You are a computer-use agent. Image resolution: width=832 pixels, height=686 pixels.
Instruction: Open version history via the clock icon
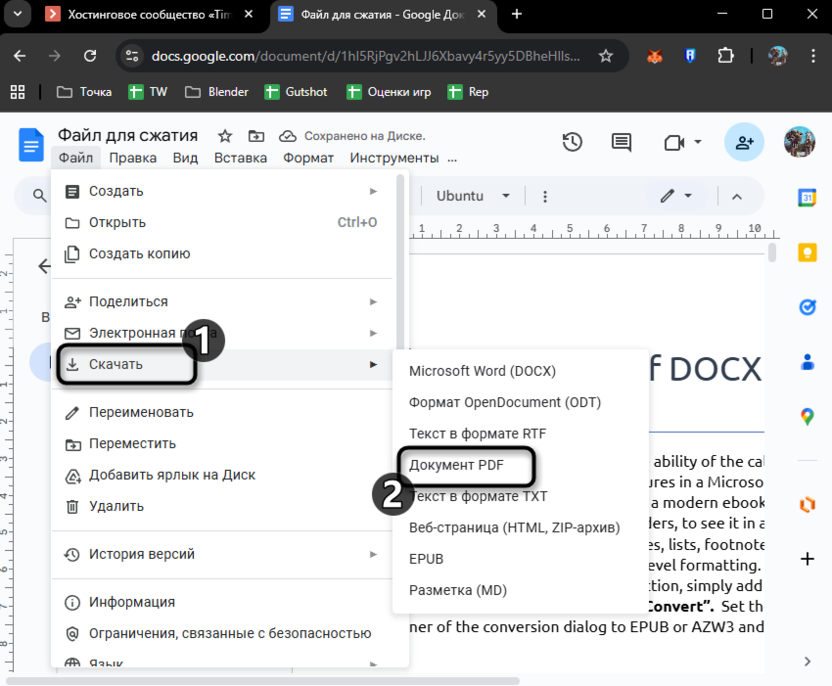coord(572,142)
